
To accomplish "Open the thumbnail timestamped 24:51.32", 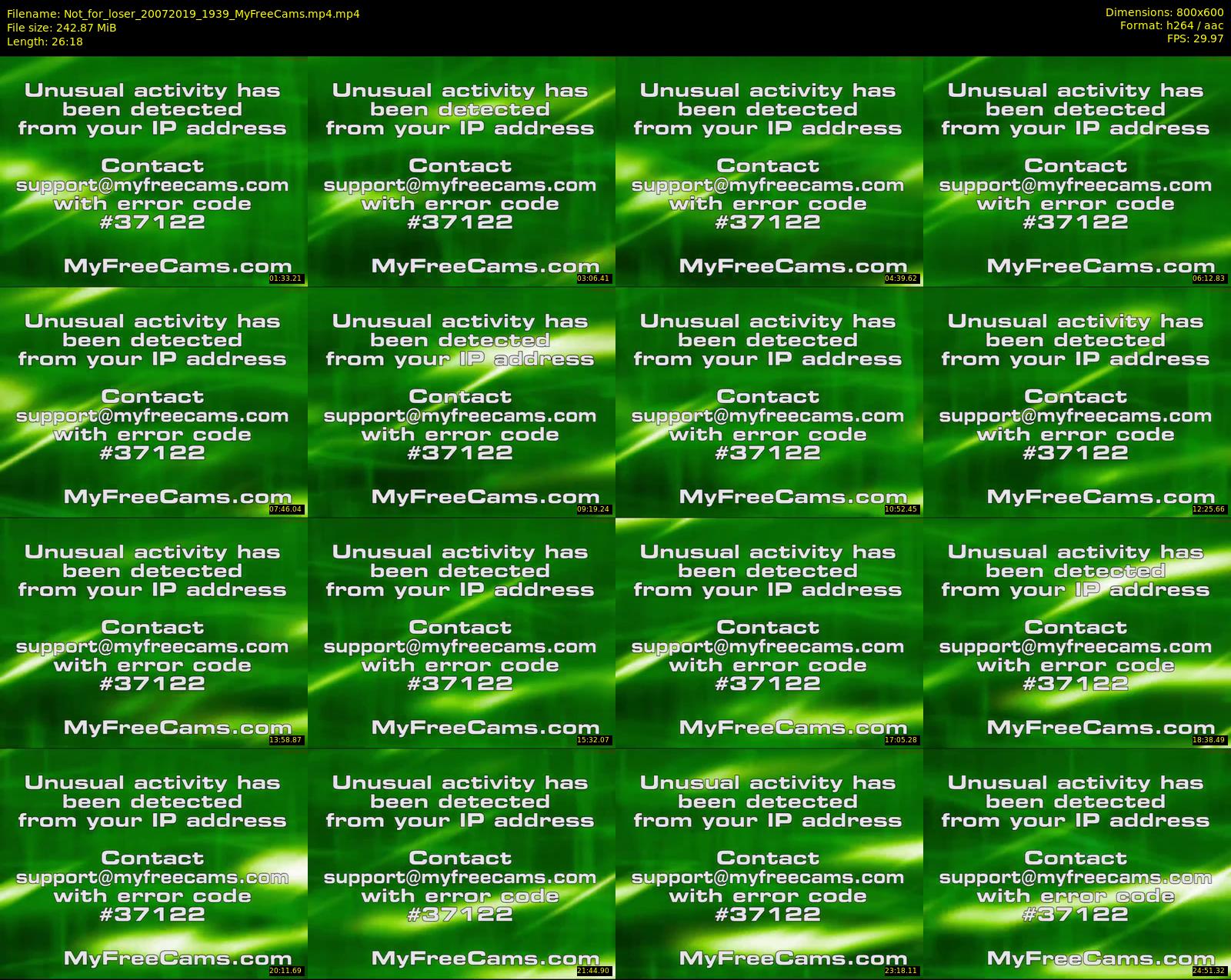I will point(1077,863).
